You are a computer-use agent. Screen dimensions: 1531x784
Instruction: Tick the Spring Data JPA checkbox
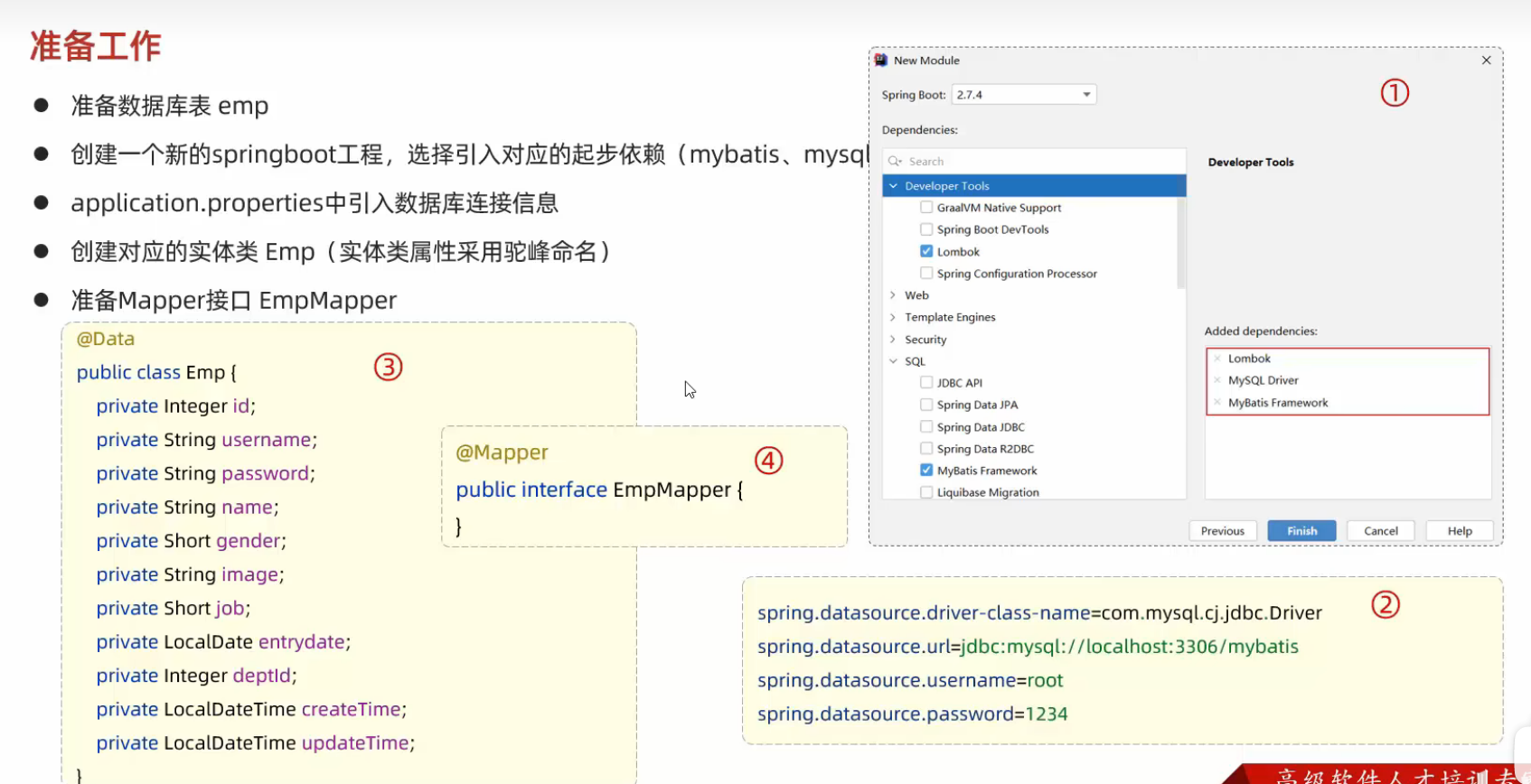coord(926,405)
